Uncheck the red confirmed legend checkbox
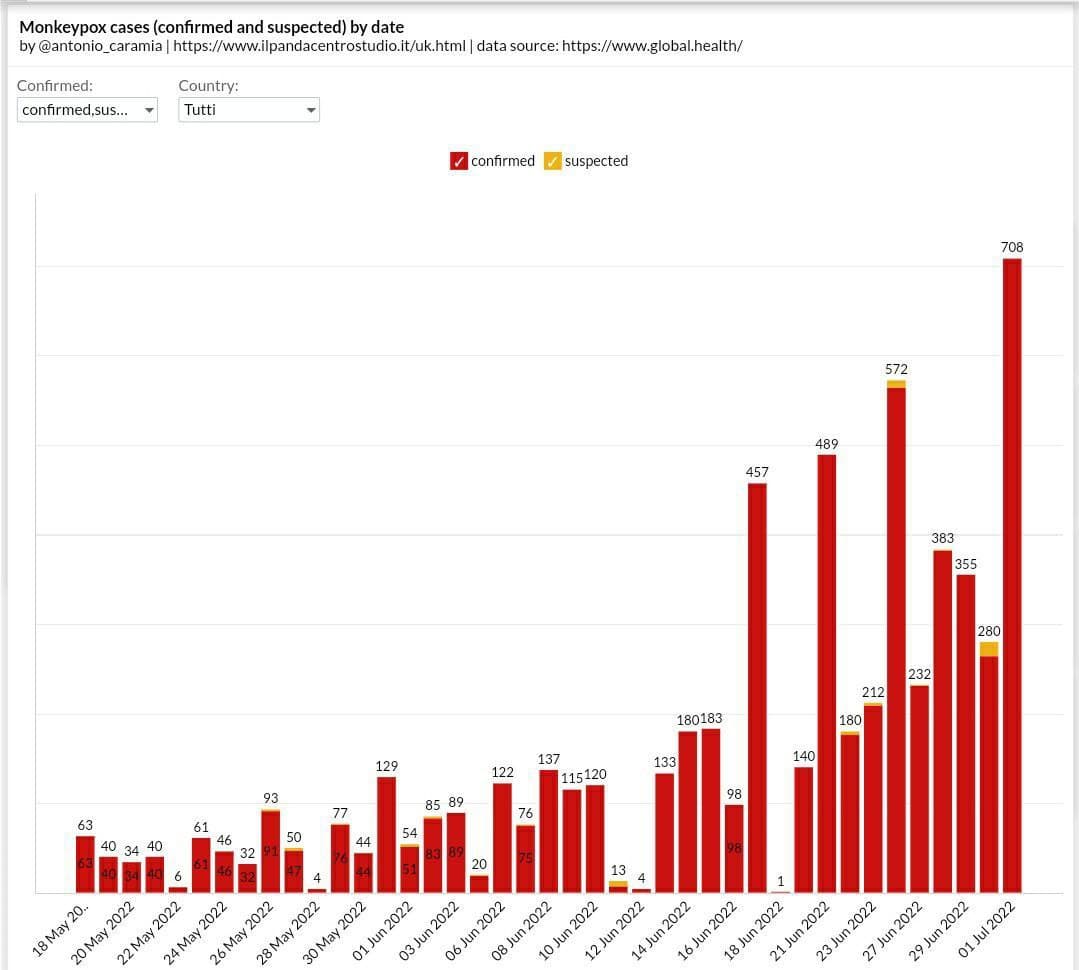1079x970 pixels. pos(459,161)
